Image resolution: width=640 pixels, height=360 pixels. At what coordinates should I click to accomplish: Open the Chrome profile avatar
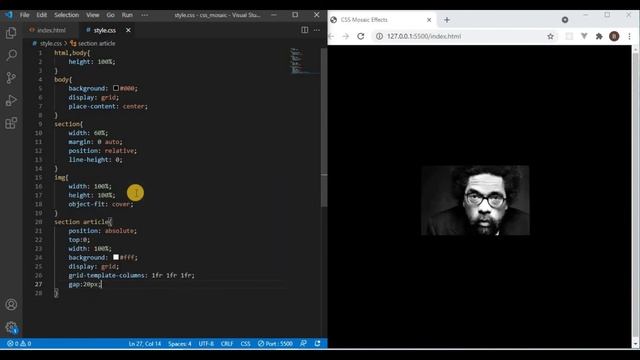[x=614, y=36]
